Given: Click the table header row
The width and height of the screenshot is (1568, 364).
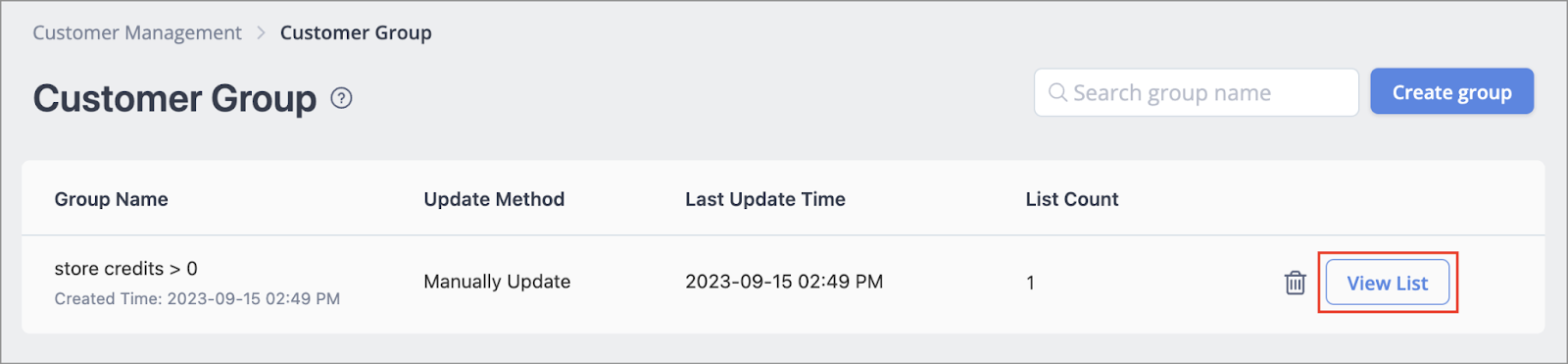Looking at the screenshot, I should [783, 198].
